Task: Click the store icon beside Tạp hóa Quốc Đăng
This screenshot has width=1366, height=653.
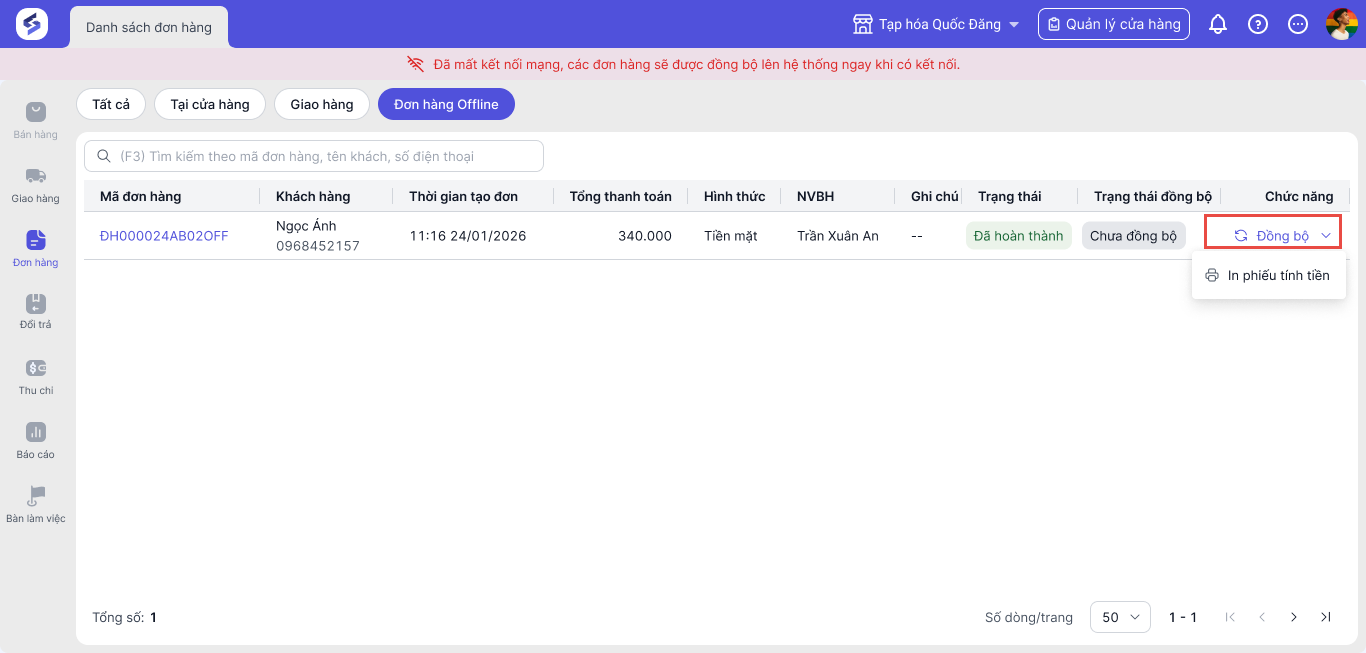Action: (862, 24)
